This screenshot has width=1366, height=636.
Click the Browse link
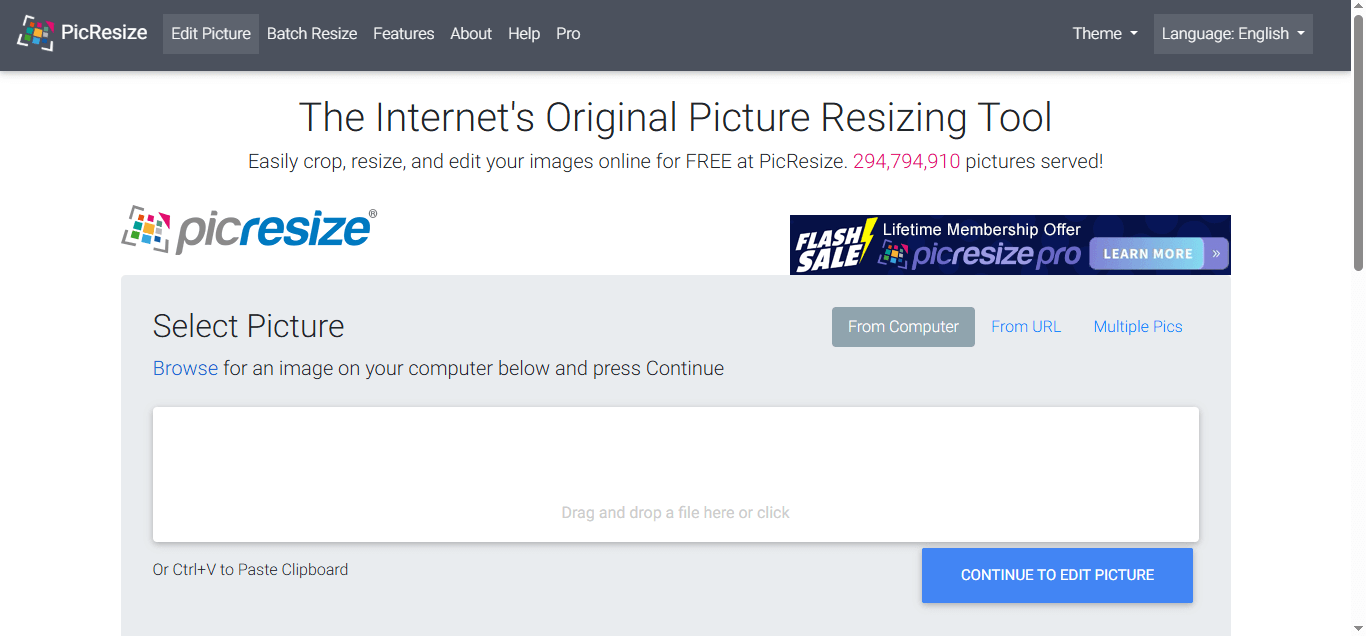(185, 368)
